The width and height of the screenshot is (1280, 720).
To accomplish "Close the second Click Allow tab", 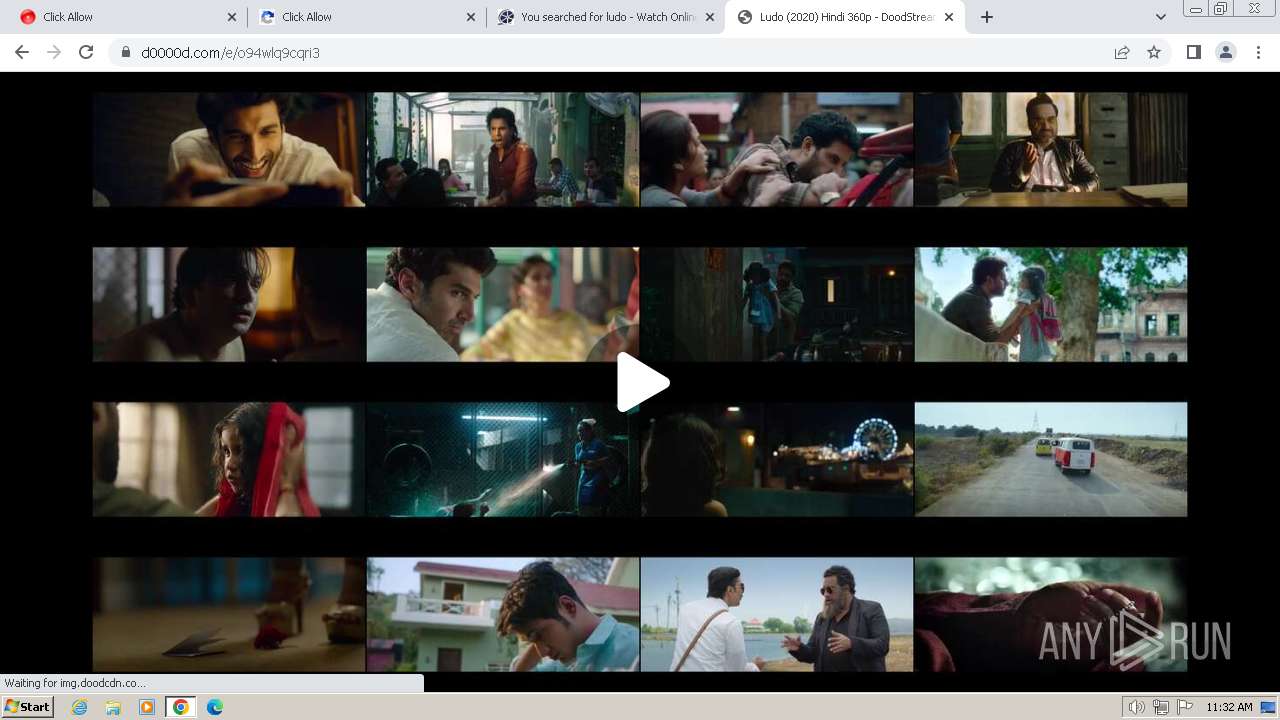I will pos(471,17).
